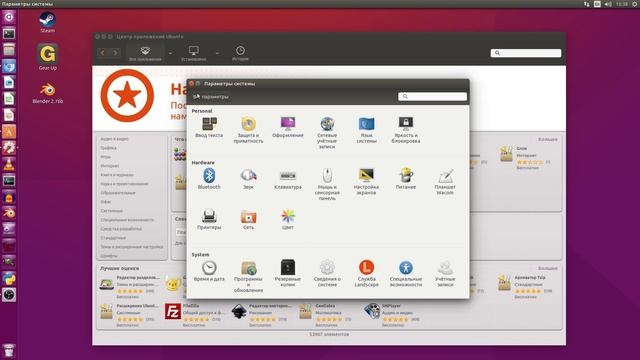This screenshot has height=360, width=640.
Task: Open Trash at launcher bottom
Action: (x=9, y=350)
